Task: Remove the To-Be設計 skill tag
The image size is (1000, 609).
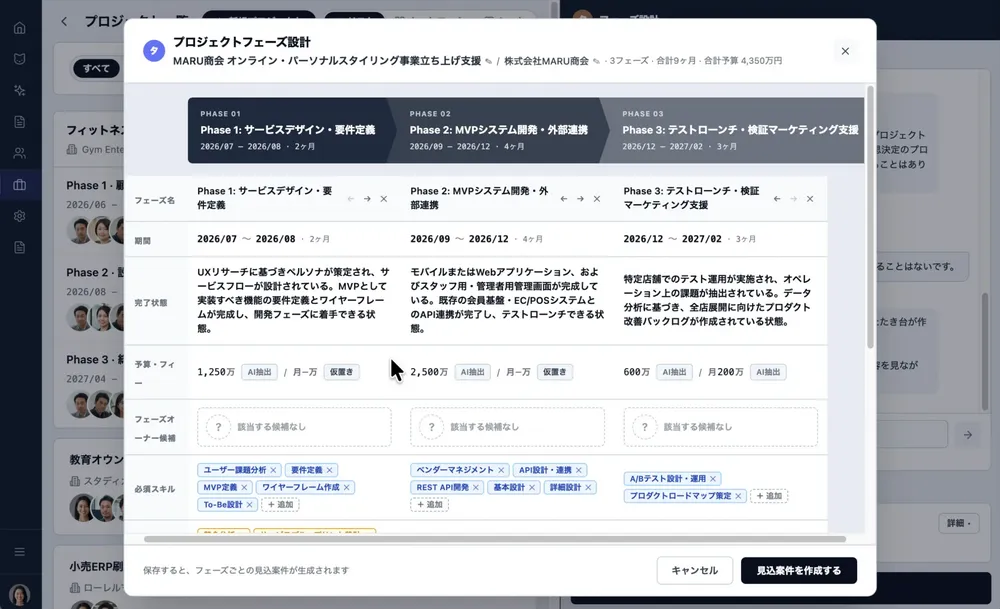Action: pyautogui.click(x=250, y=504)
